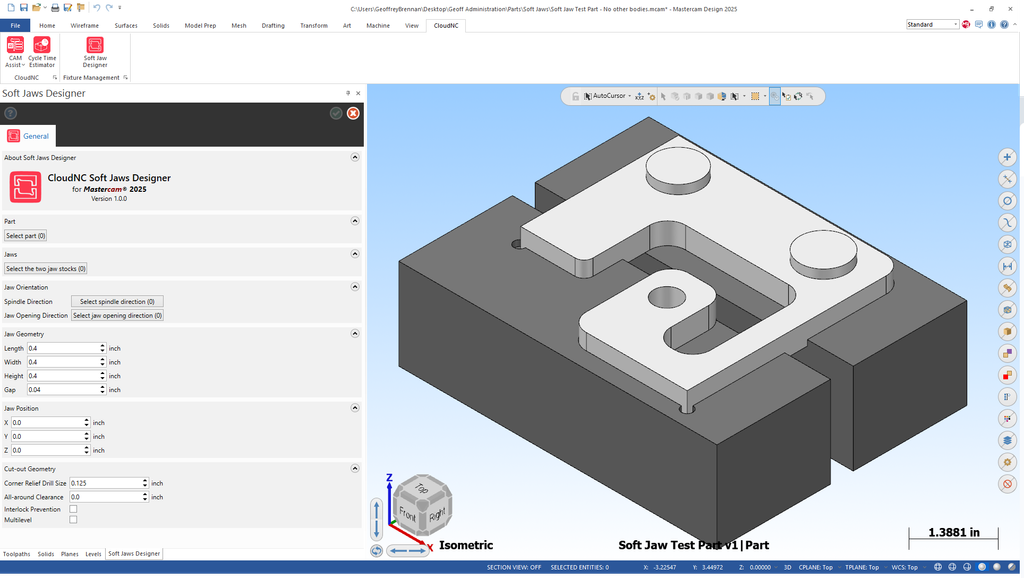Undo the last action
Image resolution: width=1024 pixels, height=578 pixels.
96,8
